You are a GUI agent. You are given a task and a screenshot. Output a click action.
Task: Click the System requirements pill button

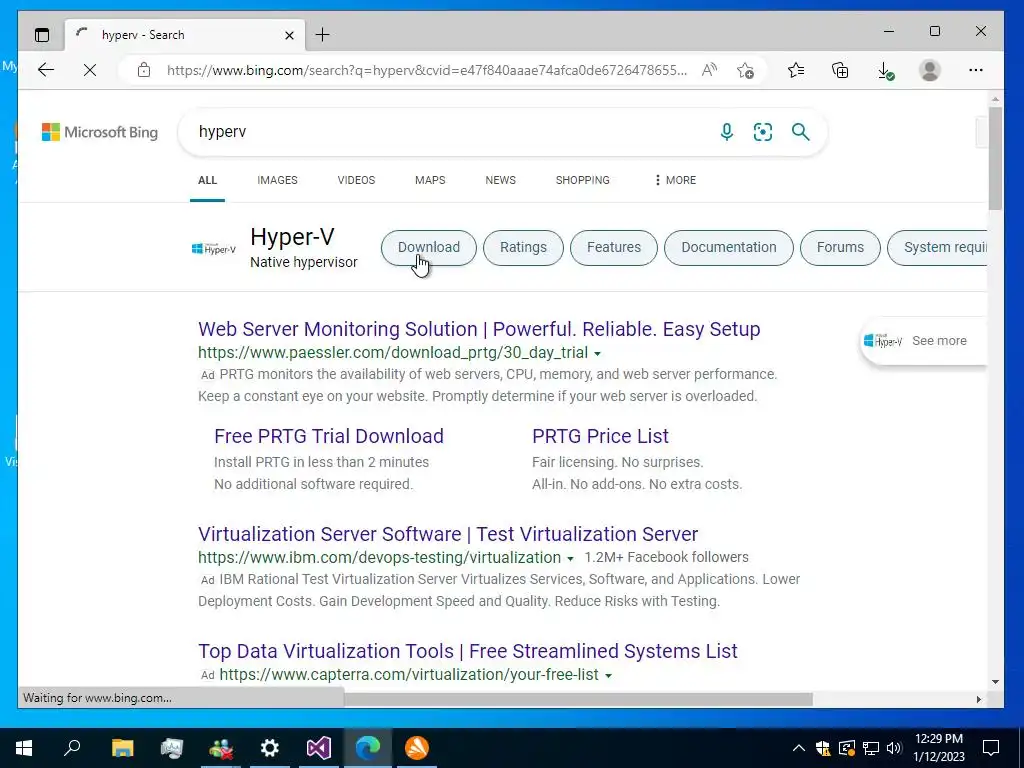click(938, 248)
